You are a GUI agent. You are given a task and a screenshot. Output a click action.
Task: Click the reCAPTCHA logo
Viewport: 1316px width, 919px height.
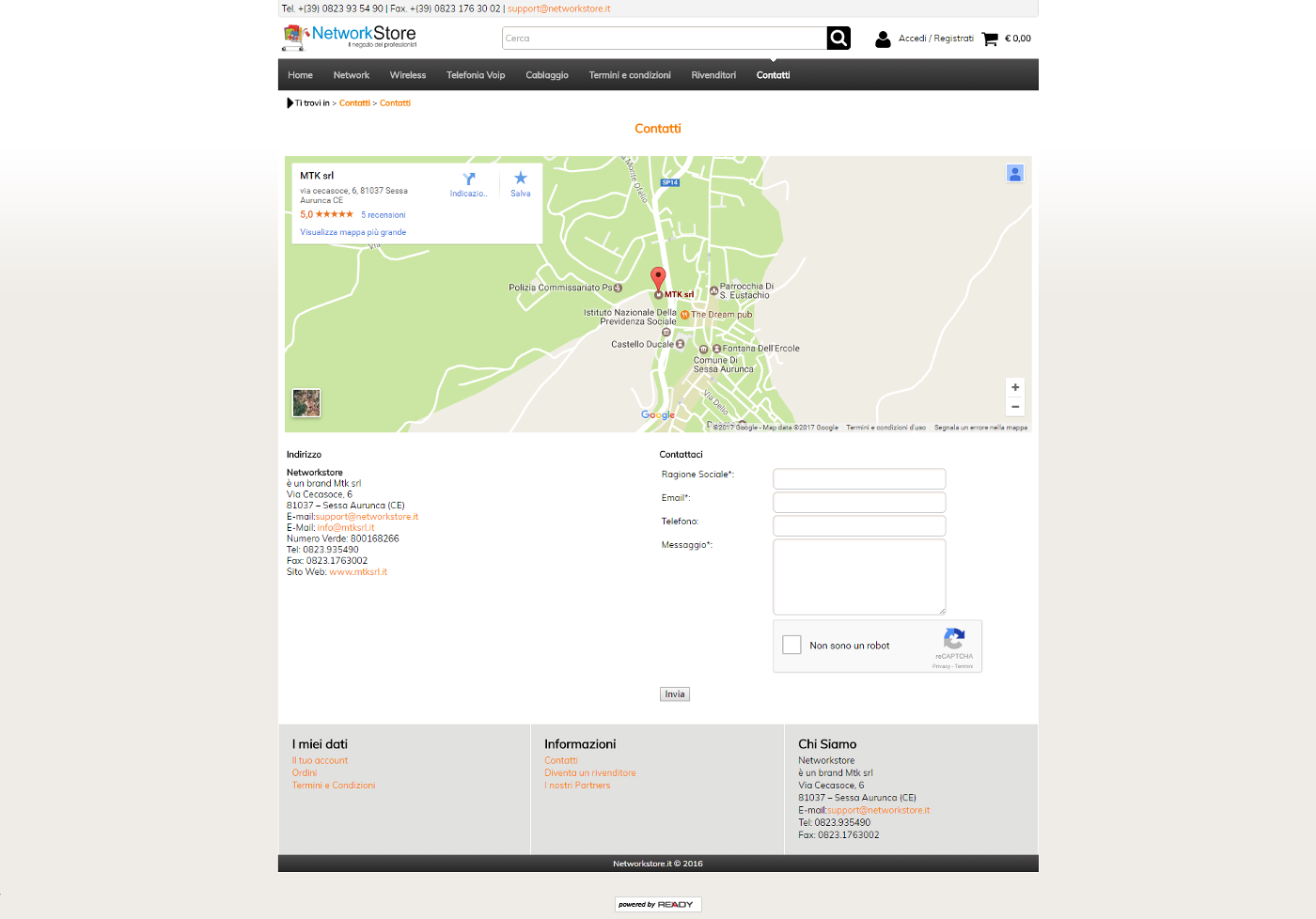[954, 639]
